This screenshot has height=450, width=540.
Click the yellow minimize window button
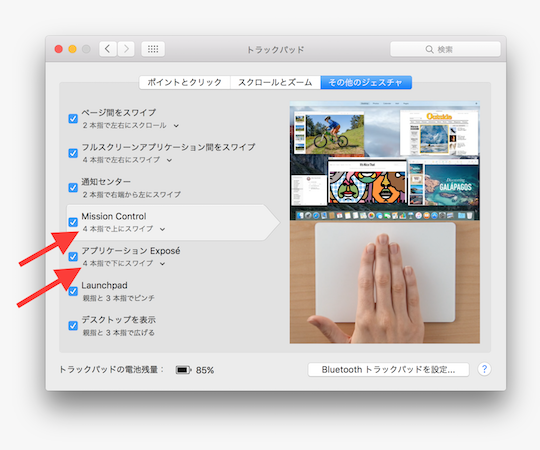[72, 49]
